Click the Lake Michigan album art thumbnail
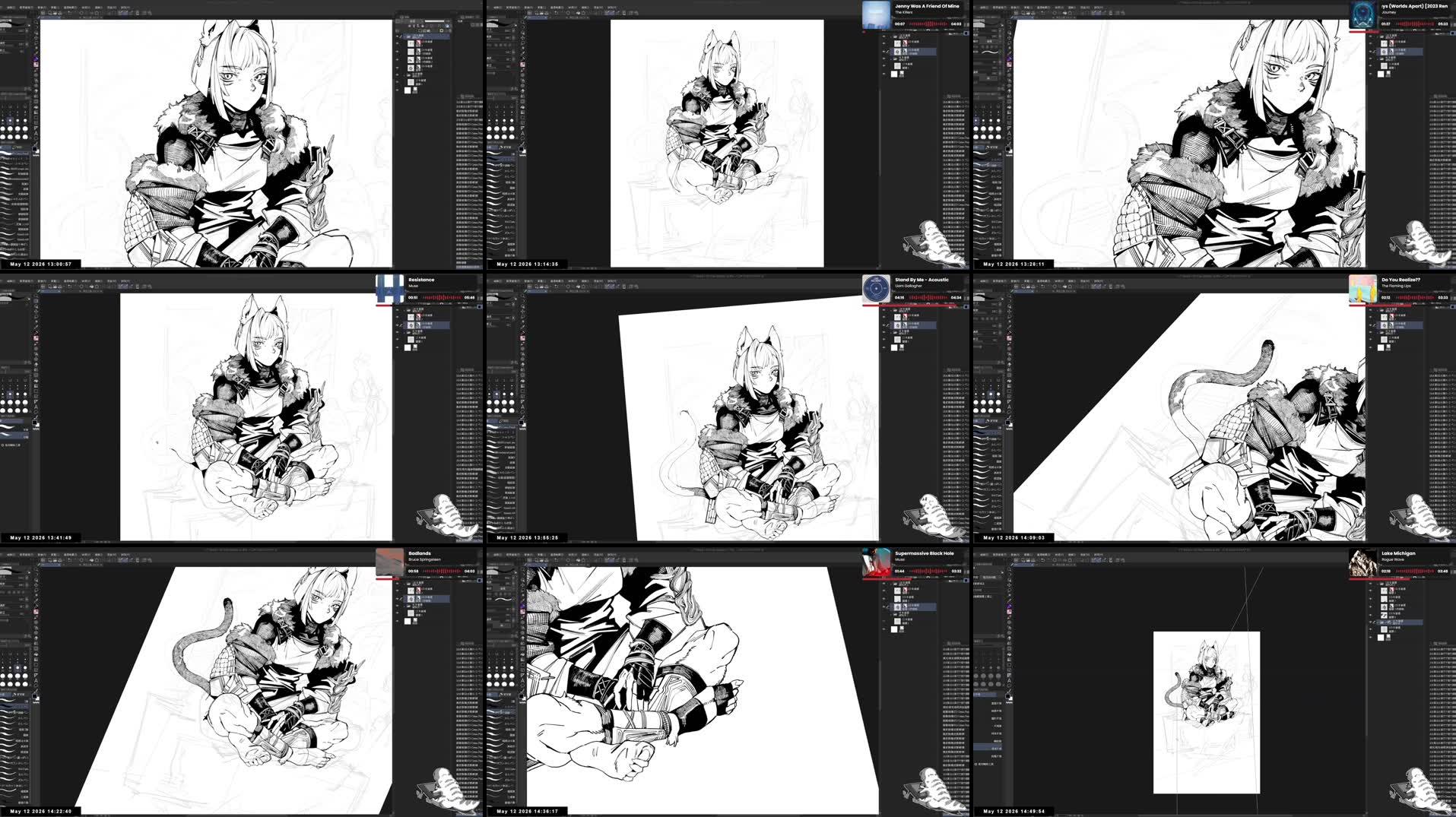The width and height of the screenshot is (1456, 817). [1362, 562]
